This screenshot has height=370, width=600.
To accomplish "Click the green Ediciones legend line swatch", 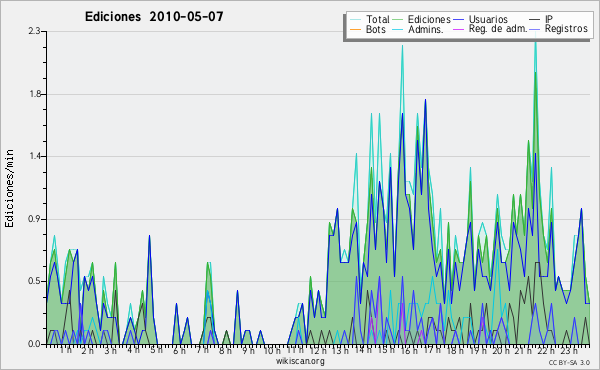I will click(x=398, y=20).
